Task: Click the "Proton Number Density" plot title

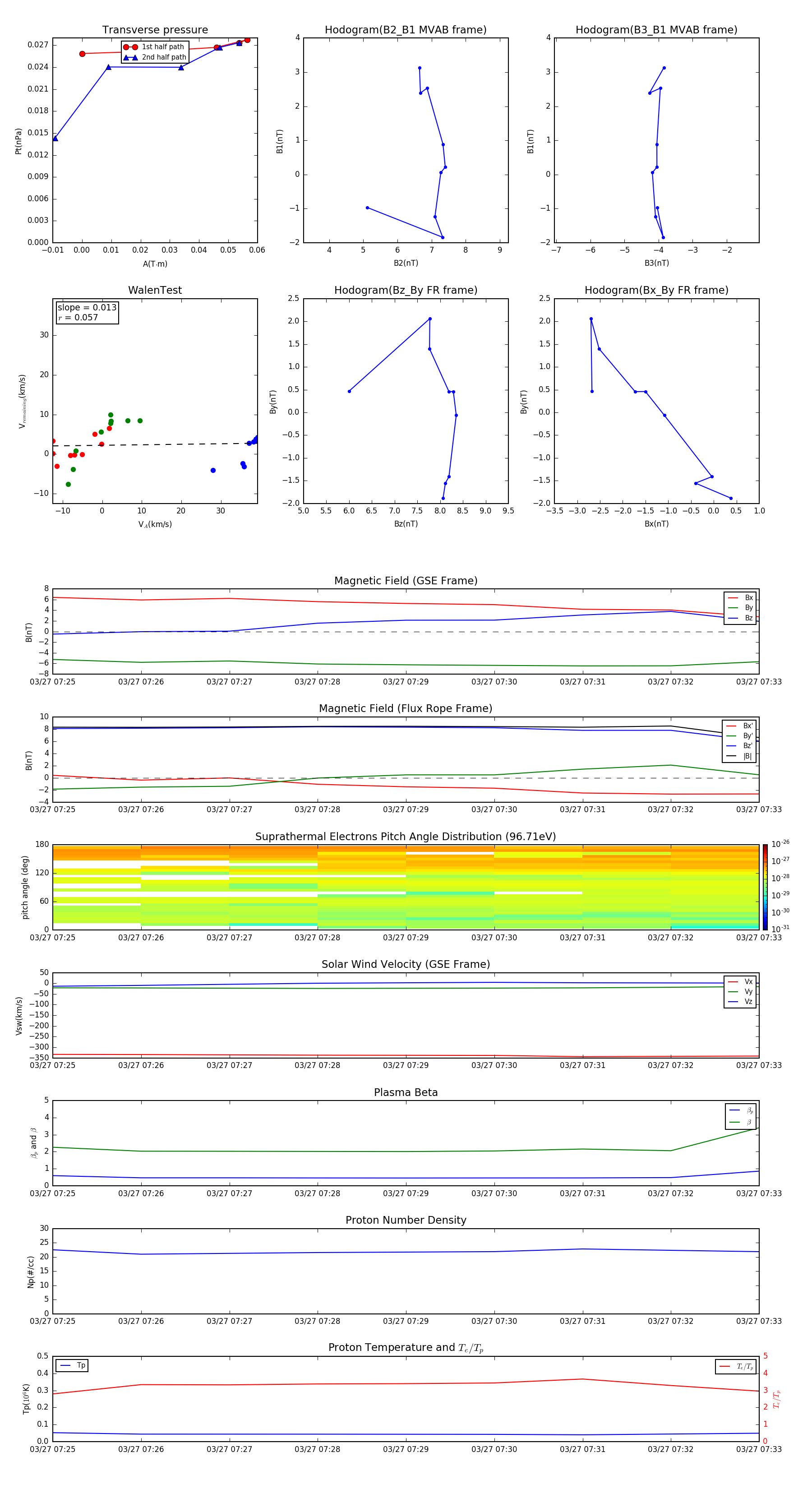Action: tap(406, 1220)
